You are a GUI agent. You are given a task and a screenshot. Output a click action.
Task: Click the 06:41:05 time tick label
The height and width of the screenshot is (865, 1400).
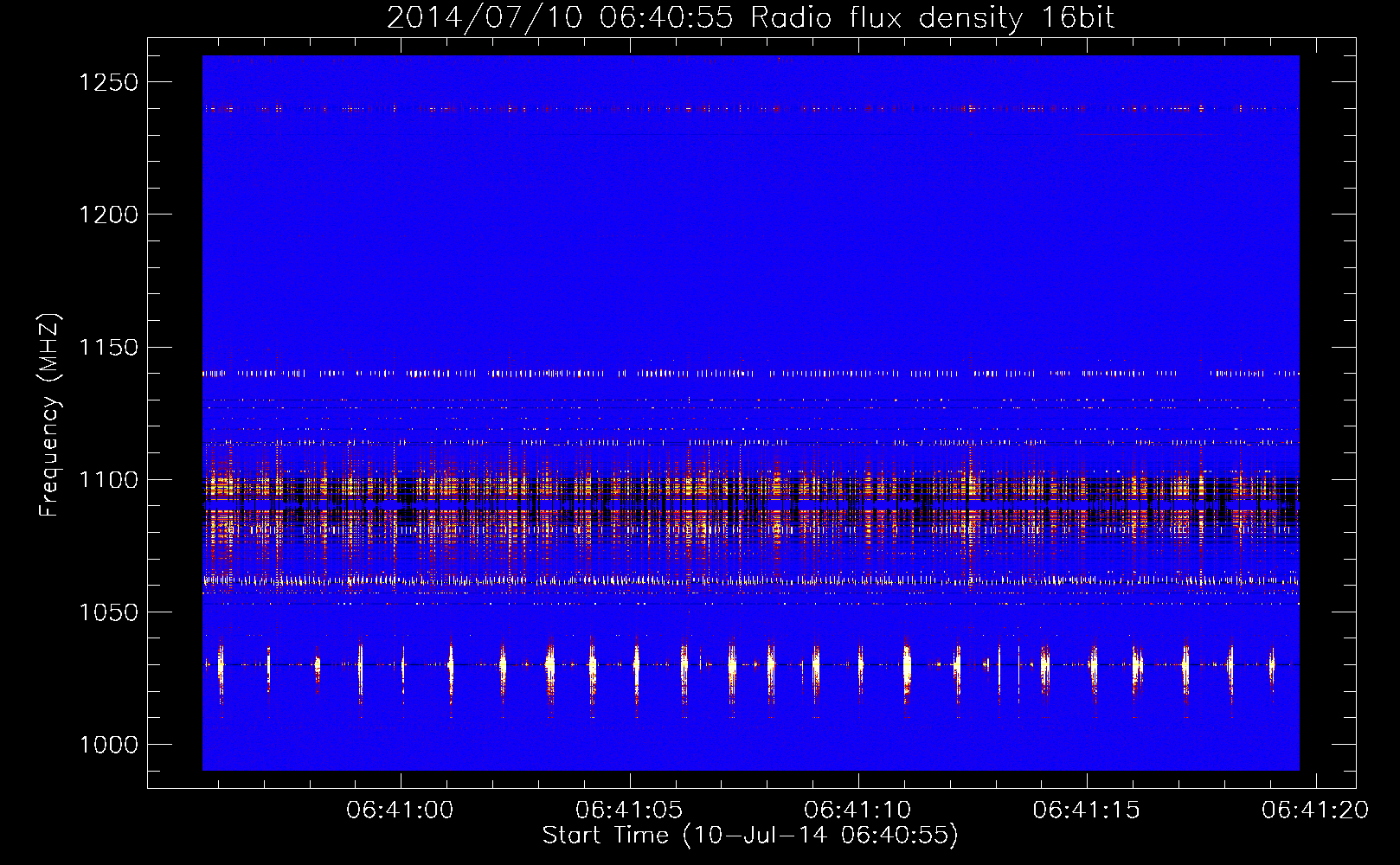pyautogui.click(x=629, y=811)
